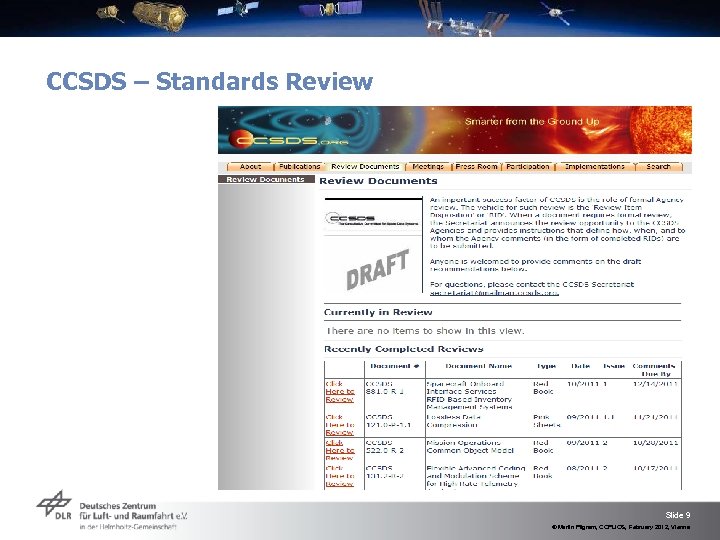Click the Type column header

[x=546, y=366]
